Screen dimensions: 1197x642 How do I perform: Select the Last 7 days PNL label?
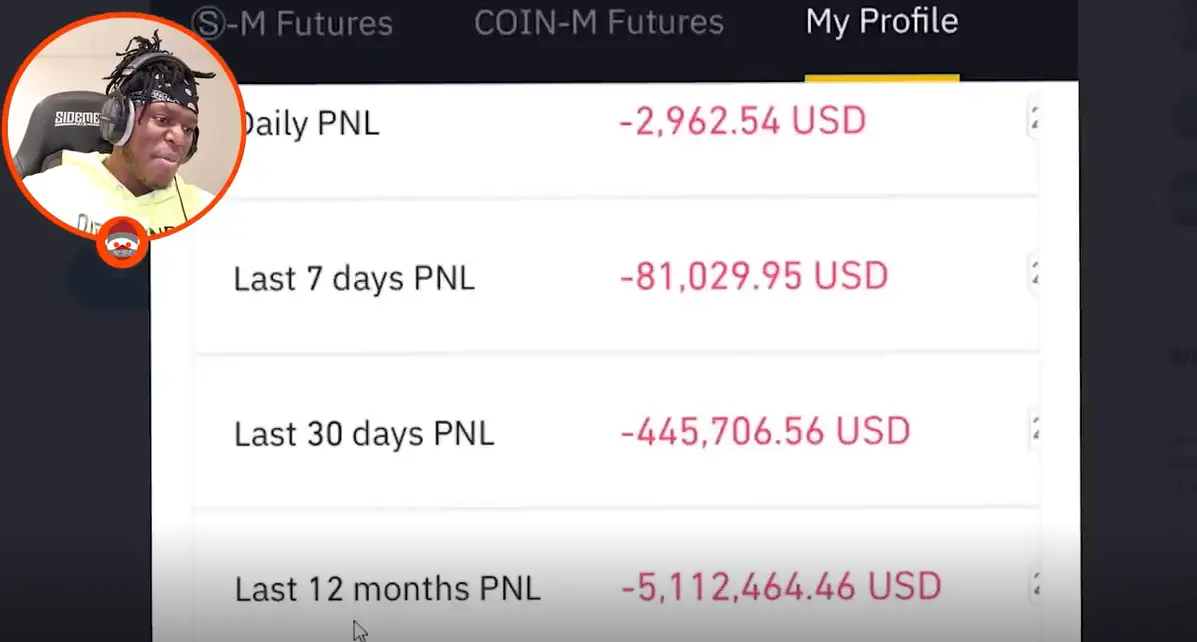click(x=354, y=278)
